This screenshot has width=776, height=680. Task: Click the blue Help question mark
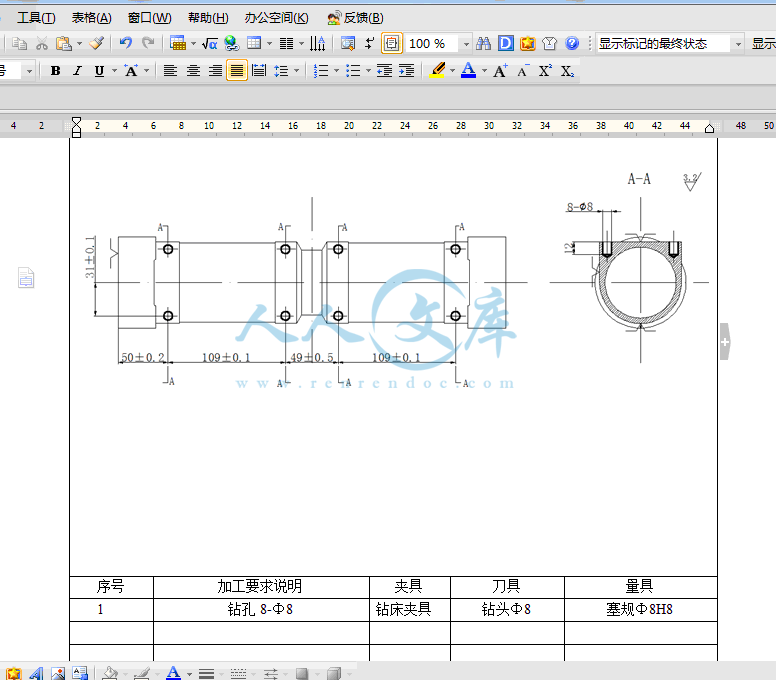tap(572, 44)
